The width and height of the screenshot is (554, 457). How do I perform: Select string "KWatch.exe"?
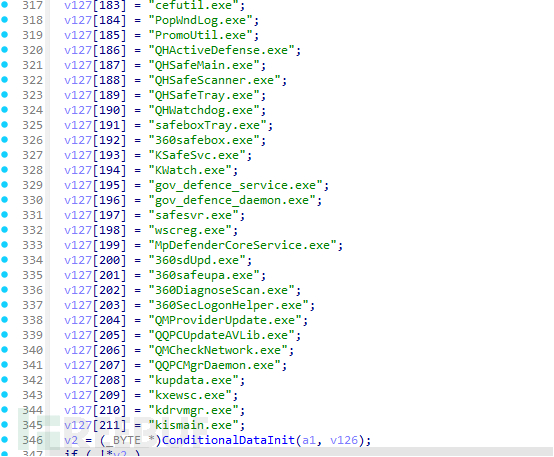click(190, 170)
